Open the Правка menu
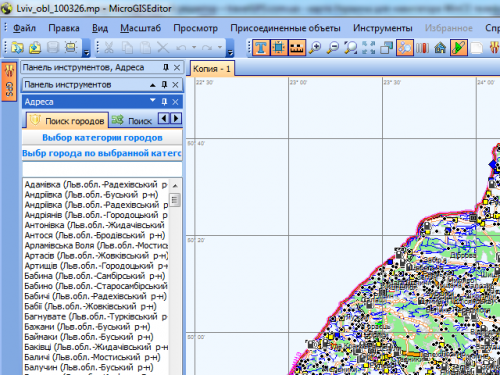Image resolution: width=500 pixels, height=375 pixels. pyautogui.click(x=64, y=28)
